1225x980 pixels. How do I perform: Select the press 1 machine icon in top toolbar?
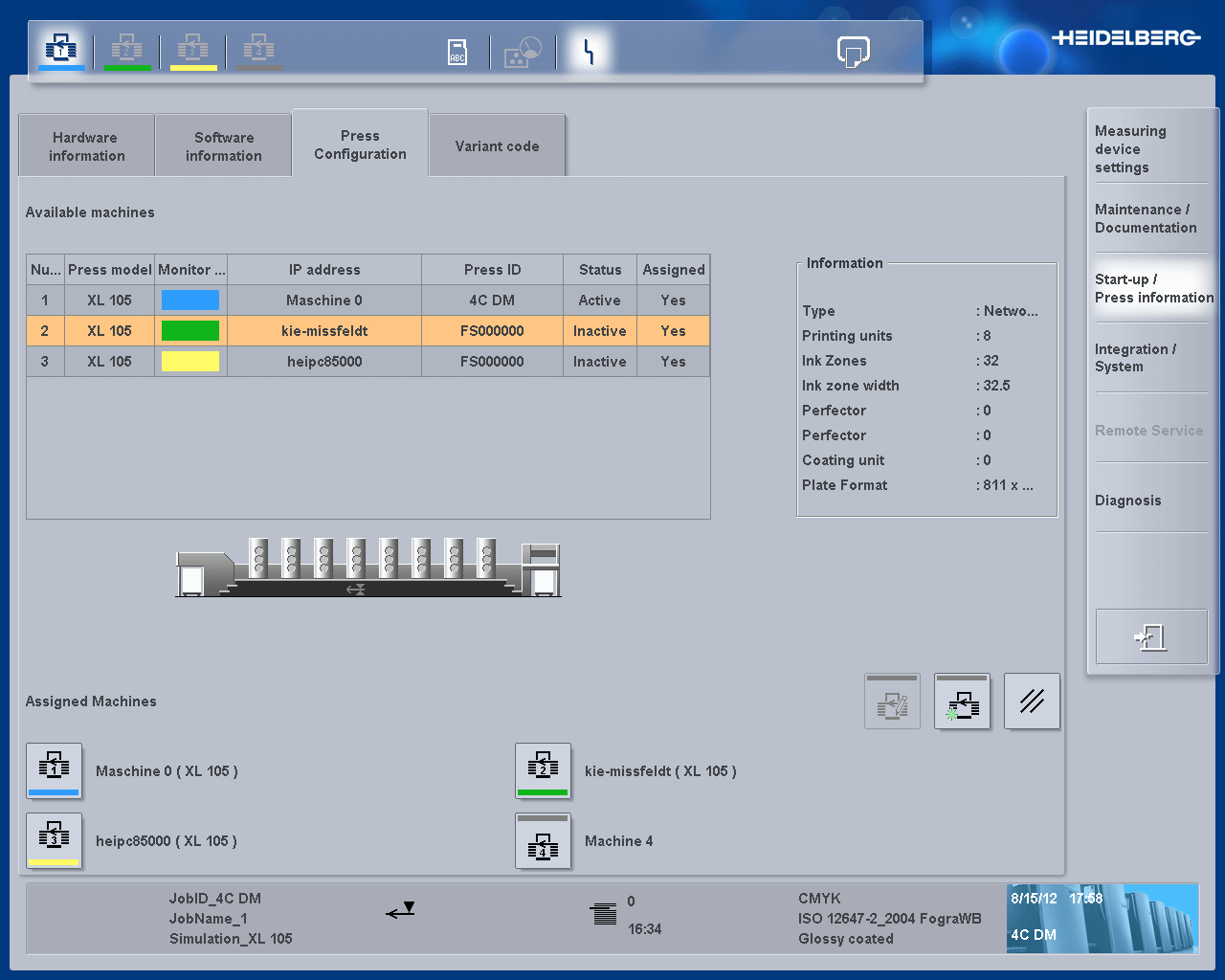click(x=60, y=51)
